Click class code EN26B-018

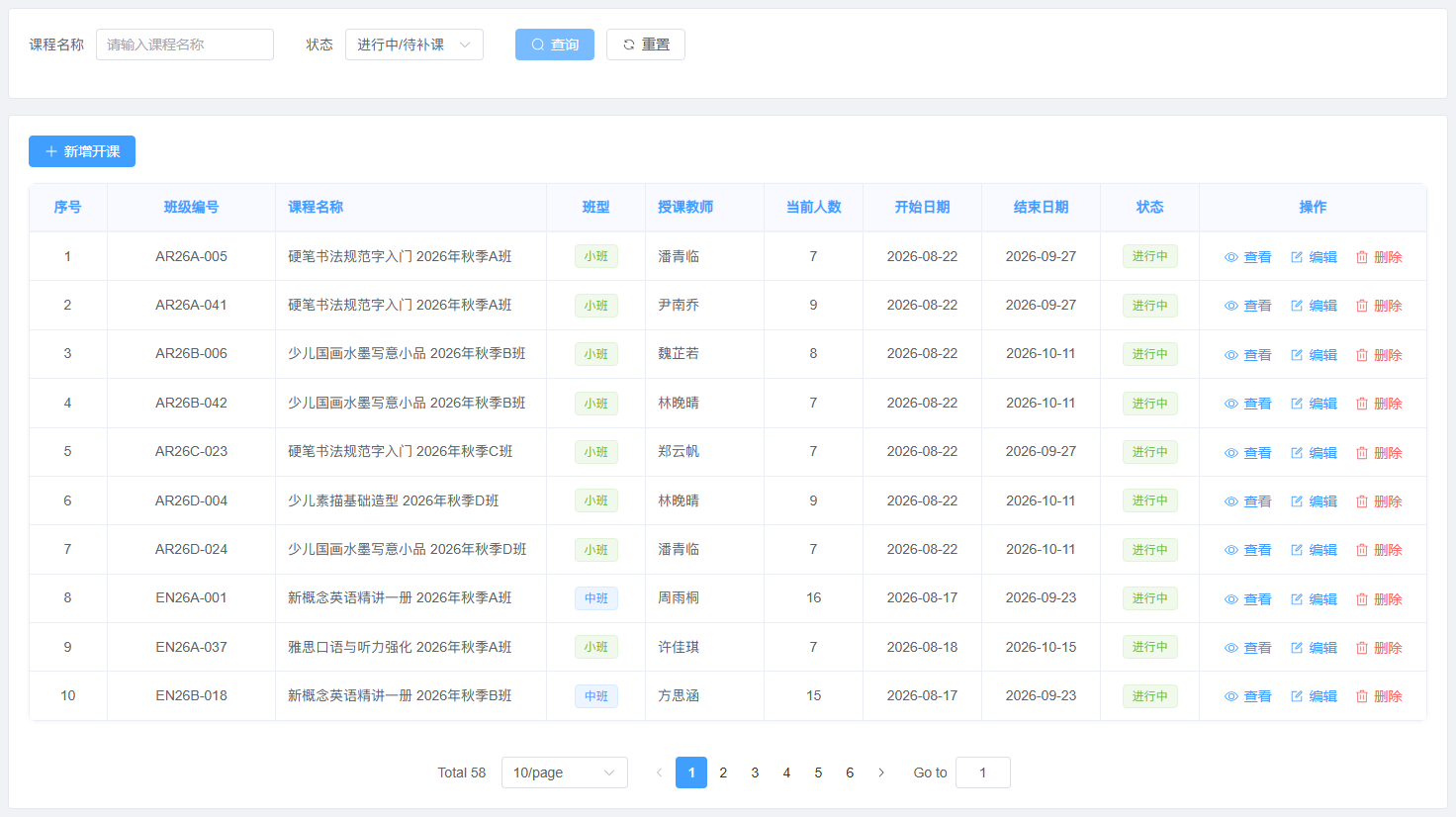pyautogui.click(x=191, y=695)
